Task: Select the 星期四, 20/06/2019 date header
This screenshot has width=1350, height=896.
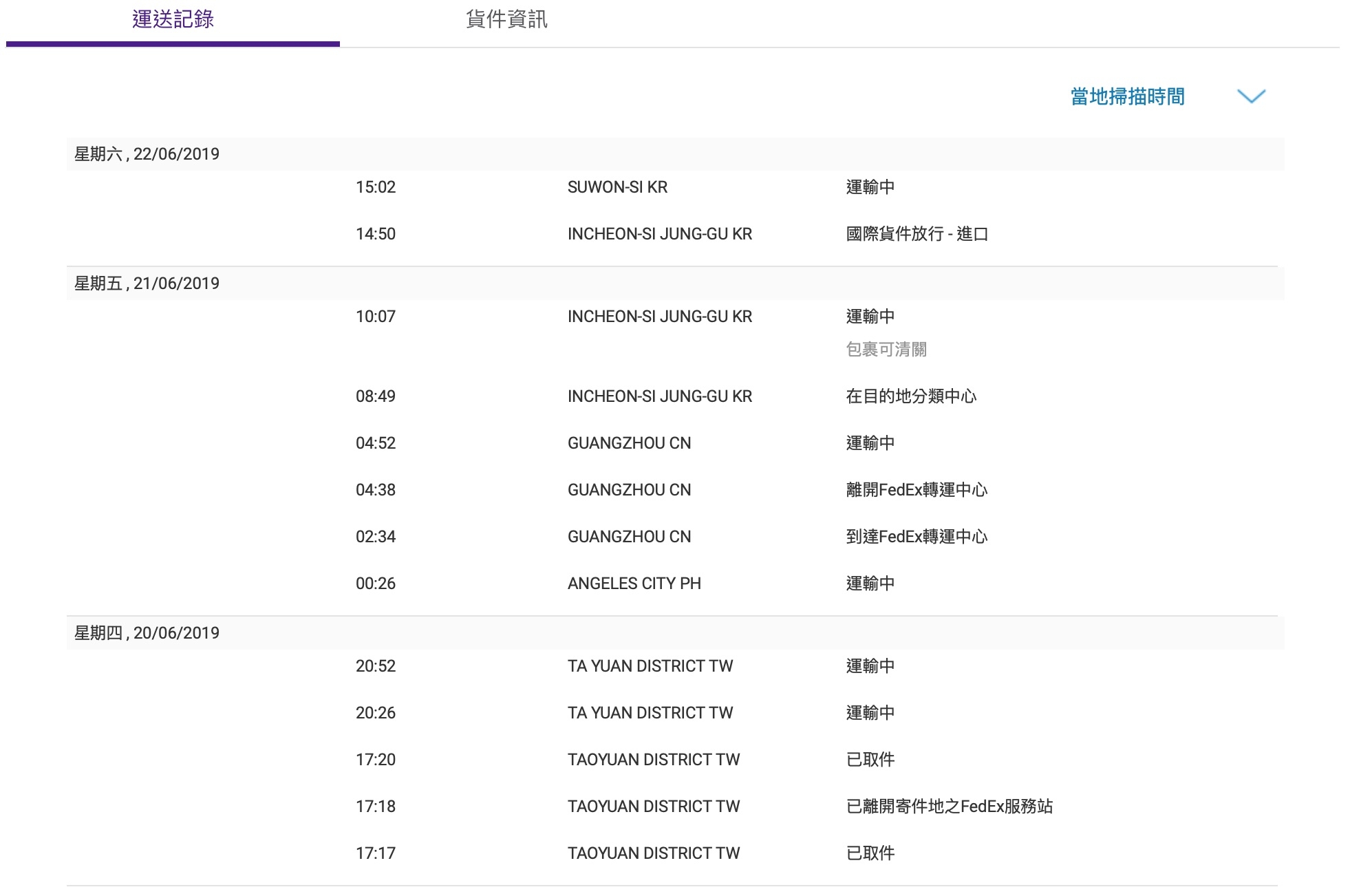Action: click(147, 633)
